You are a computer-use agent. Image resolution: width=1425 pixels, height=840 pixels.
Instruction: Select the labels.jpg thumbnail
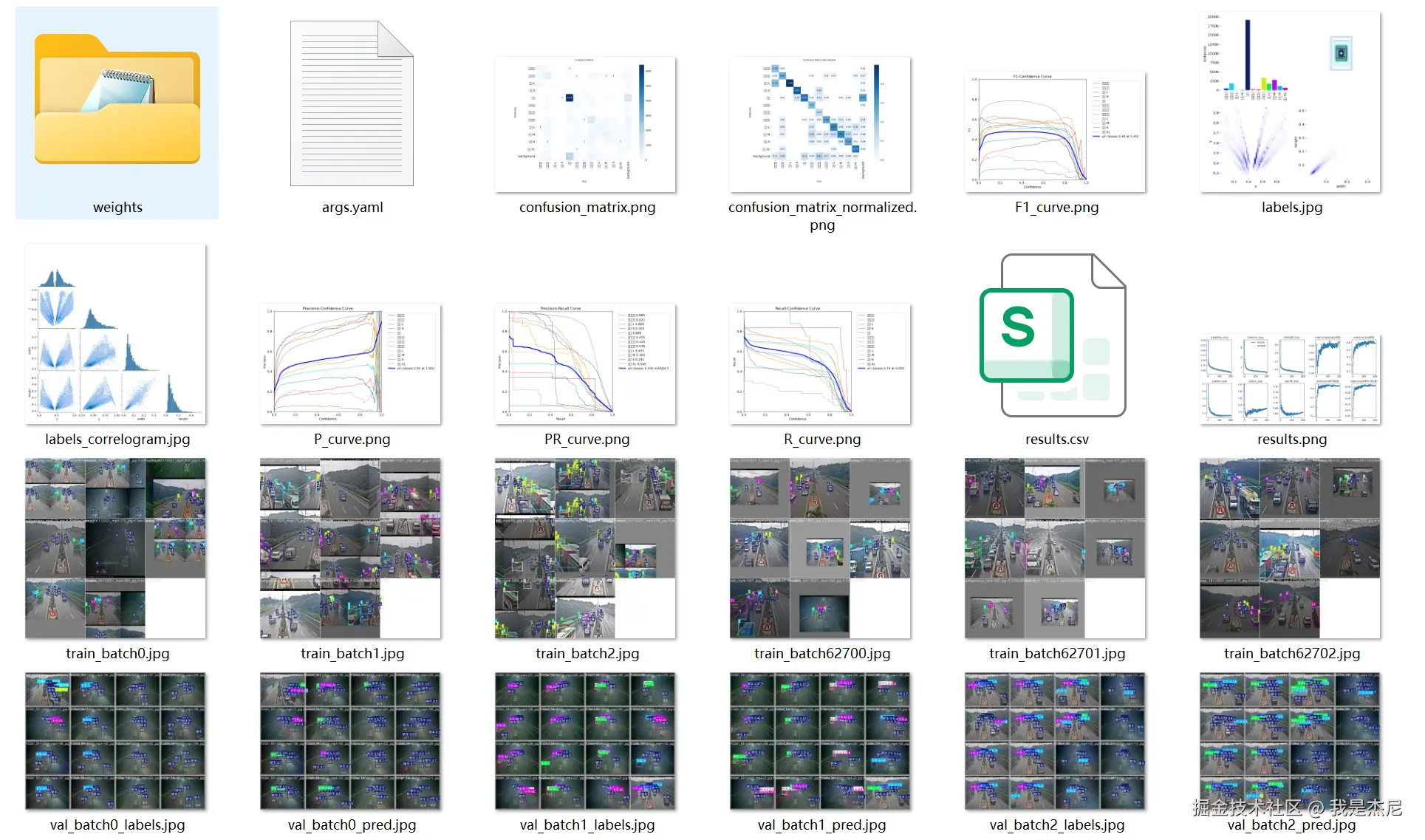pyautogui.click(x=1290, y=102)
